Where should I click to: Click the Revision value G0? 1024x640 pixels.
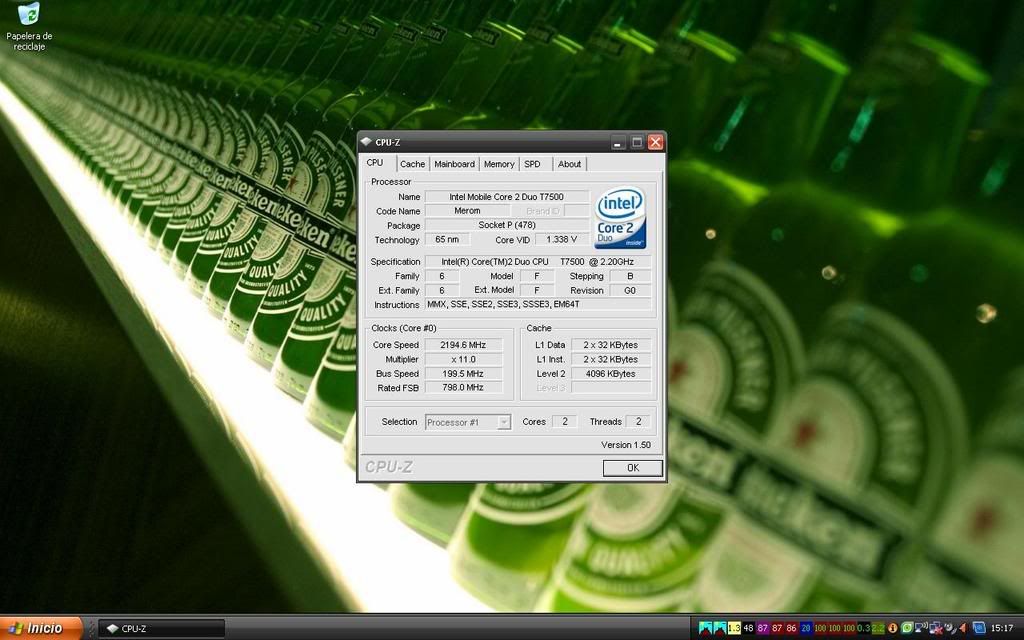(x=630, y=291)
